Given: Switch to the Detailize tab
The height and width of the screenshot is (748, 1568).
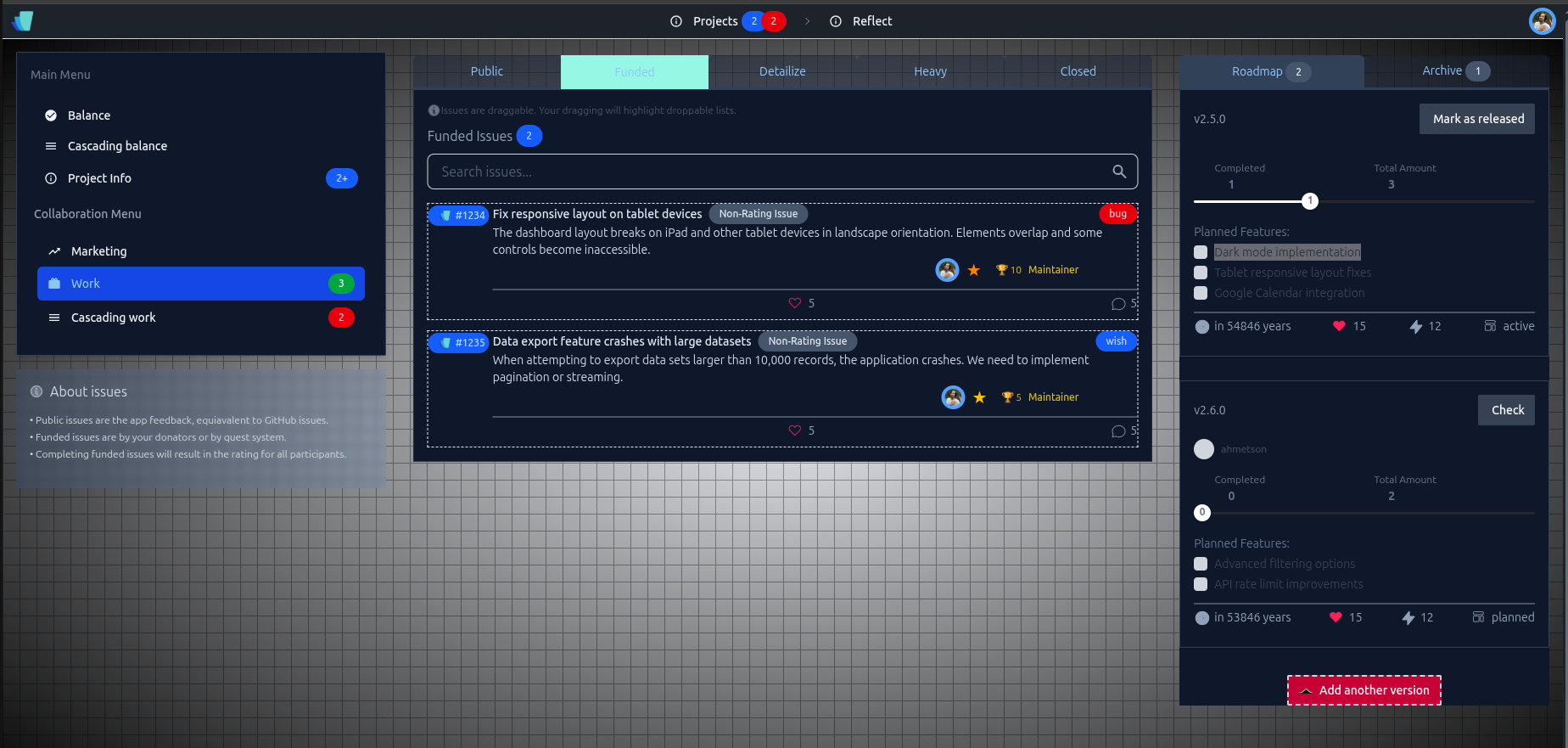Looking at the screenshot, I should point(782,71).
